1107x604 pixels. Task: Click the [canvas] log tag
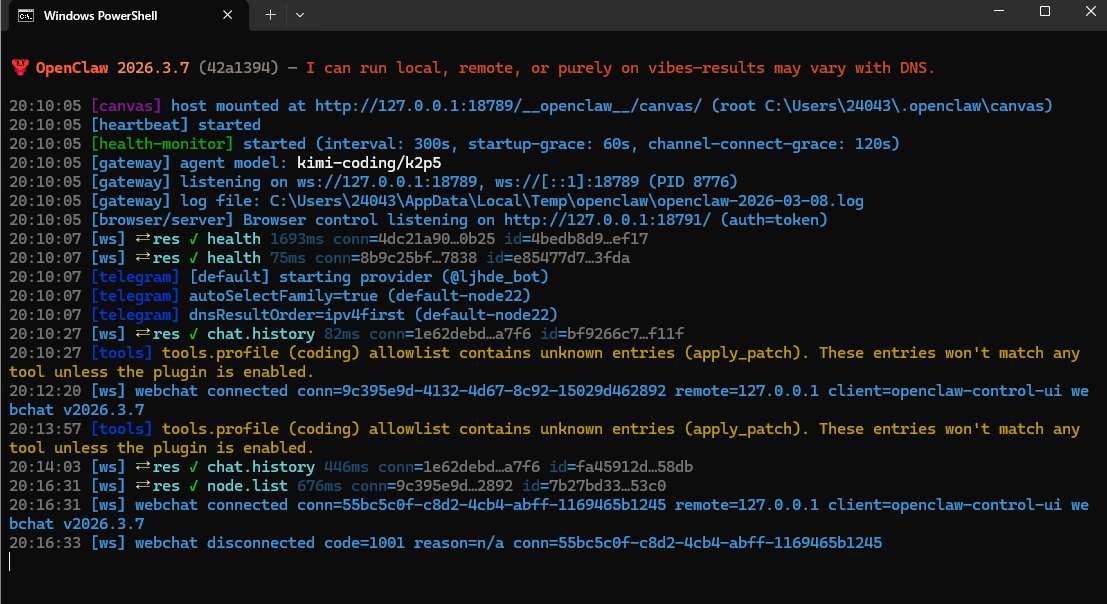tap(126, 106)
